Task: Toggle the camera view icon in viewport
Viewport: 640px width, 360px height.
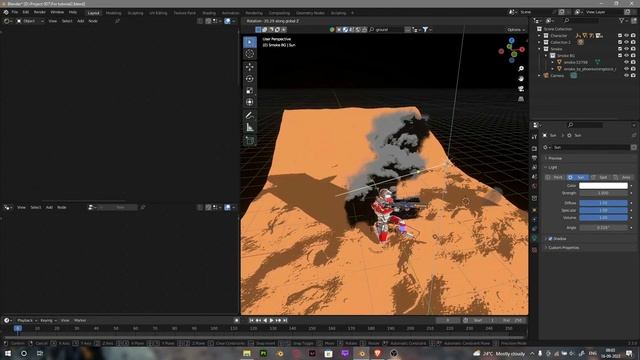Action: tap(521, 89)
